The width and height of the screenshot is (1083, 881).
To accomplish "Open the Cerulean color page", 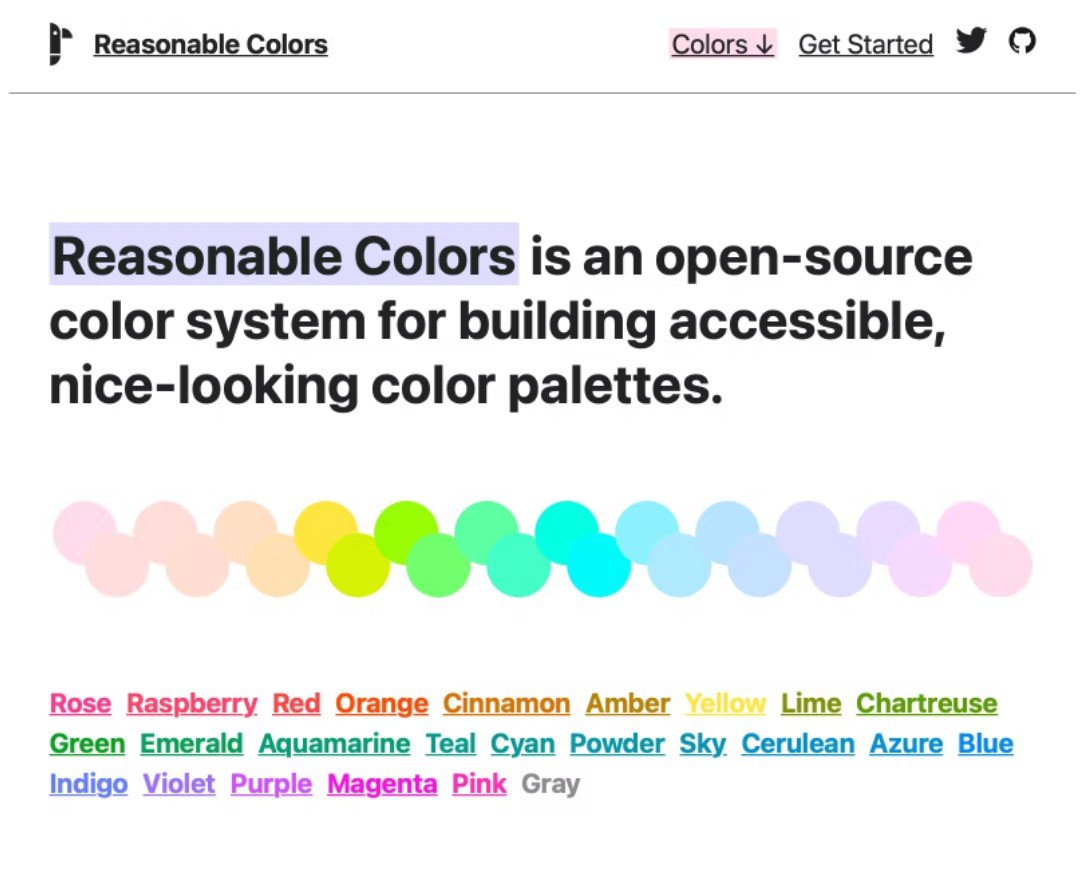I will [799, 743].
